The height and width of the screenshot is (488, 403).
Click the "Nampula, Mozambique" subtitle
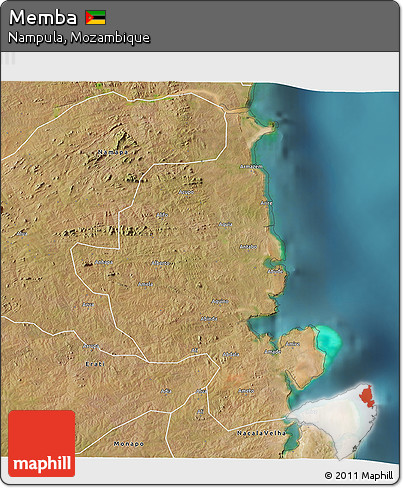(79, 37)
